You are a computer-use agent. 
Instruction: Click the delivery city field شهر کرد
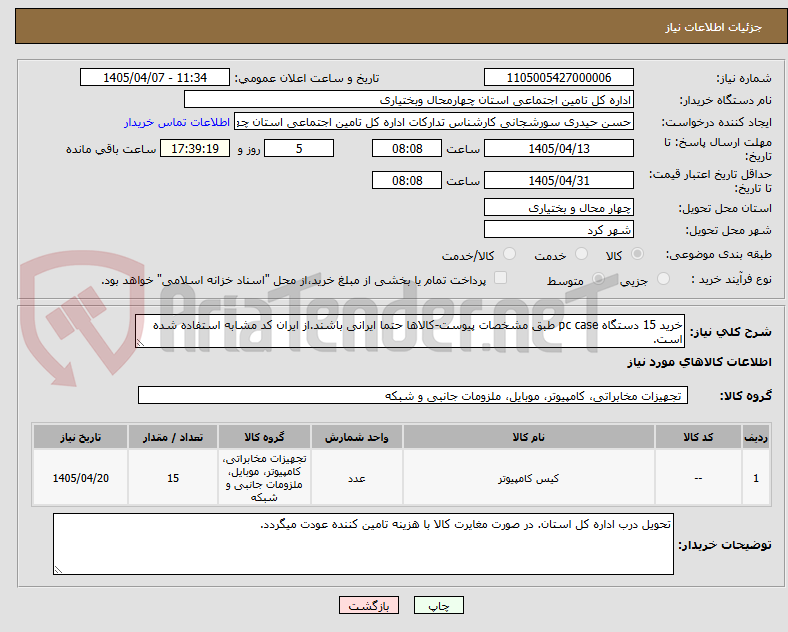tap(559, 230)
